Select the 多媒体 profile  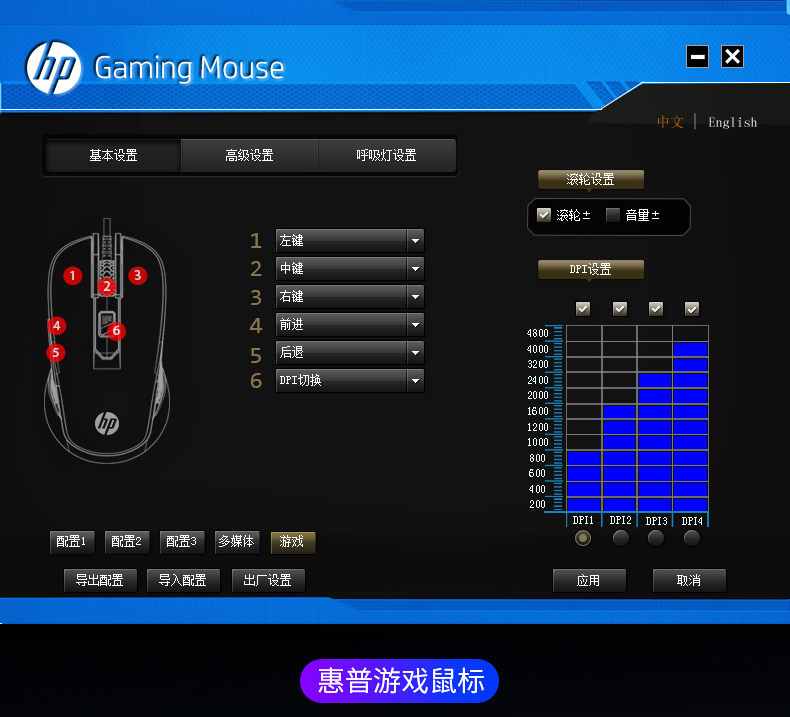237,542
